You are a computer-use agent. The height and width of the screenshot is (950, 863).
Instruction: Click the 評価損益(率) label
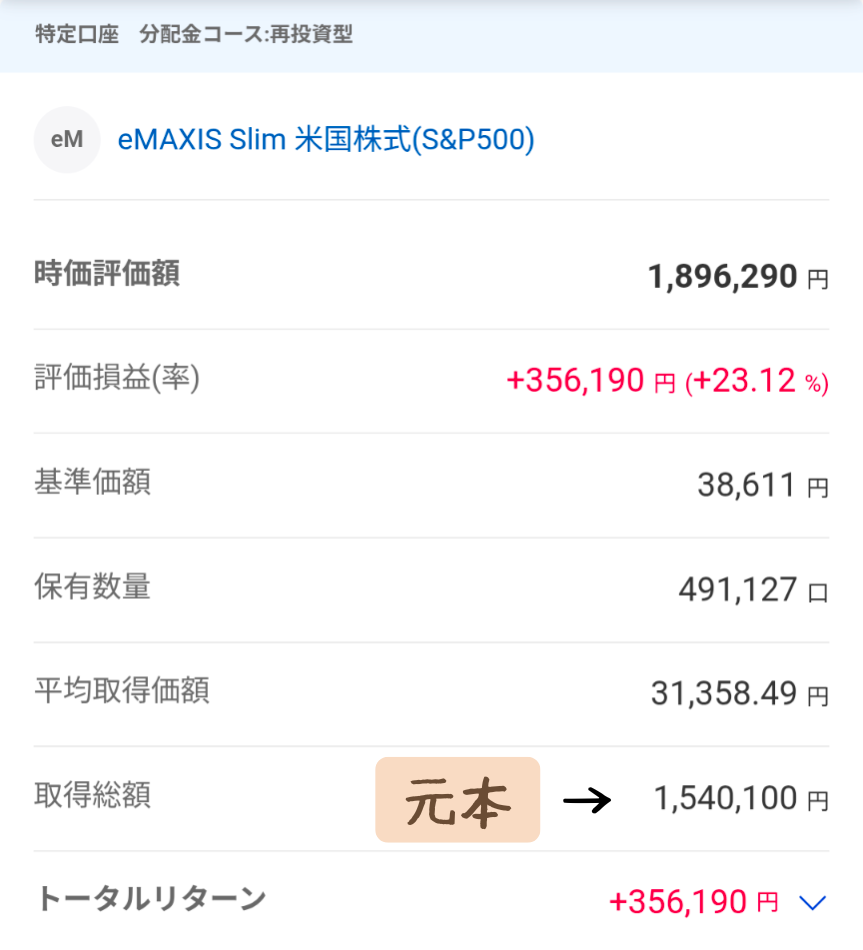117,378
